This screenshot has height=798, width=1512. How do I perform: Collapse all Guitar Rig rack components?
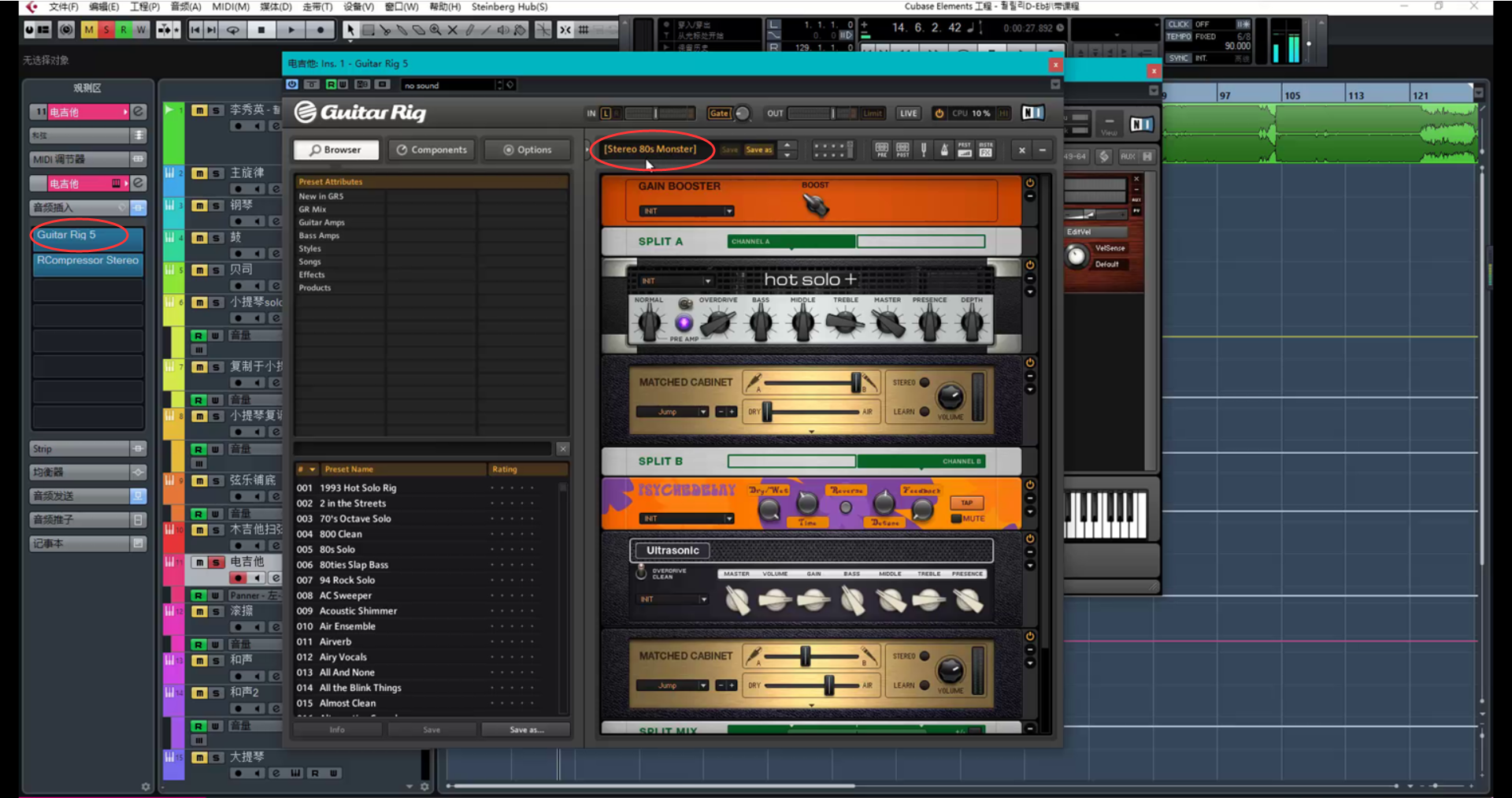[x=1042, y=150]
